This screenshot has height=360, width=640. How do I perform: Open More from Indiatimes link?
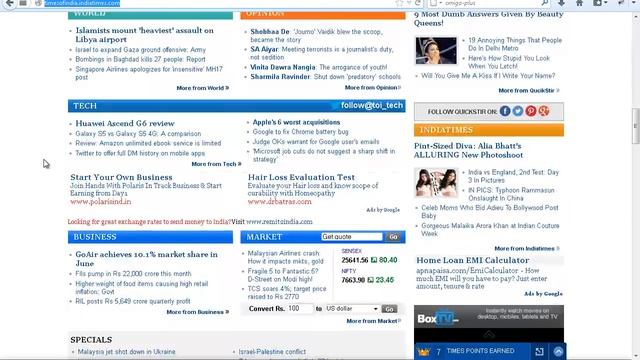point(527,248)
